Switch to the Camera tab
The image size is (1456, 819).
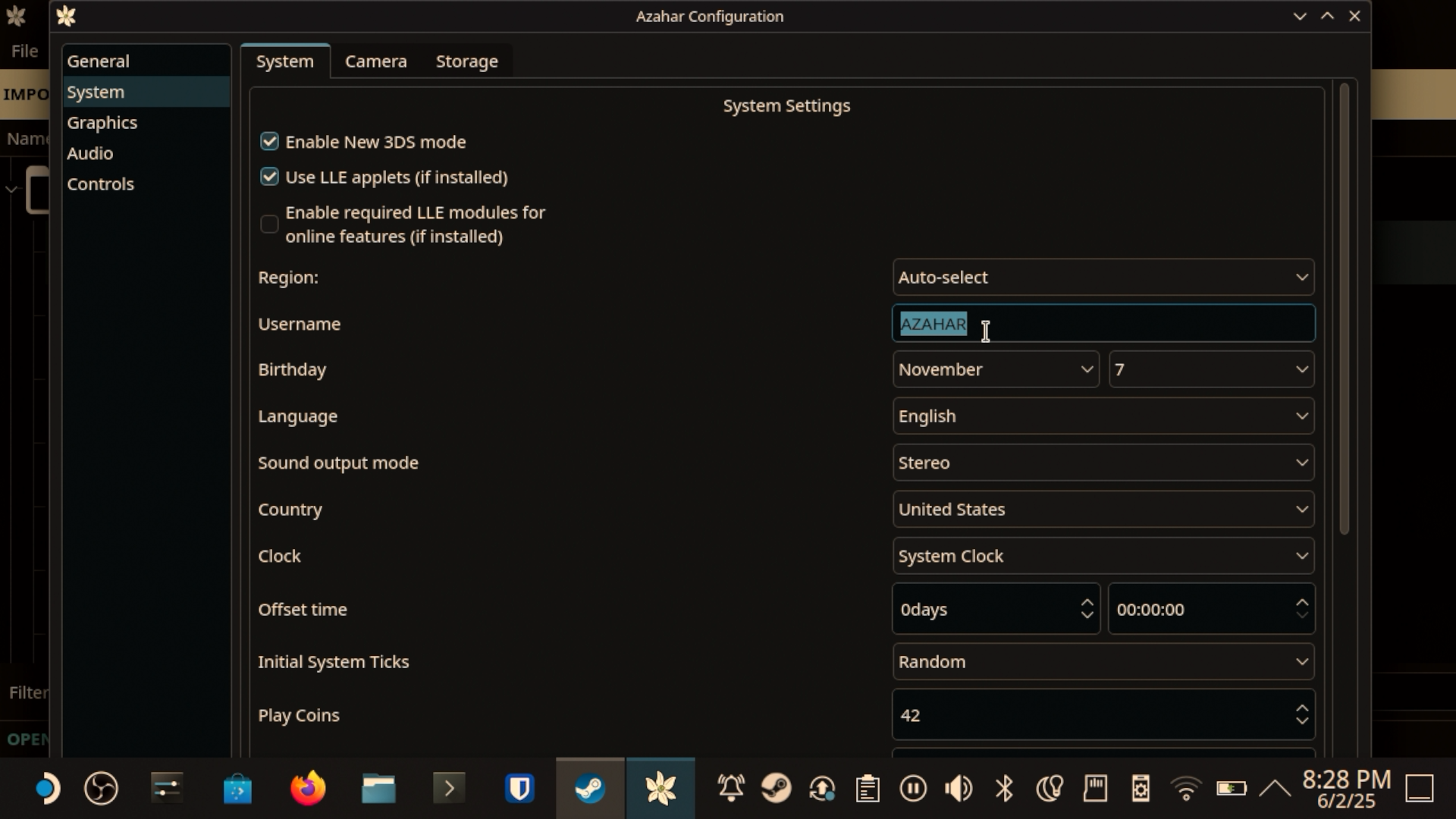tap(376, 61)
